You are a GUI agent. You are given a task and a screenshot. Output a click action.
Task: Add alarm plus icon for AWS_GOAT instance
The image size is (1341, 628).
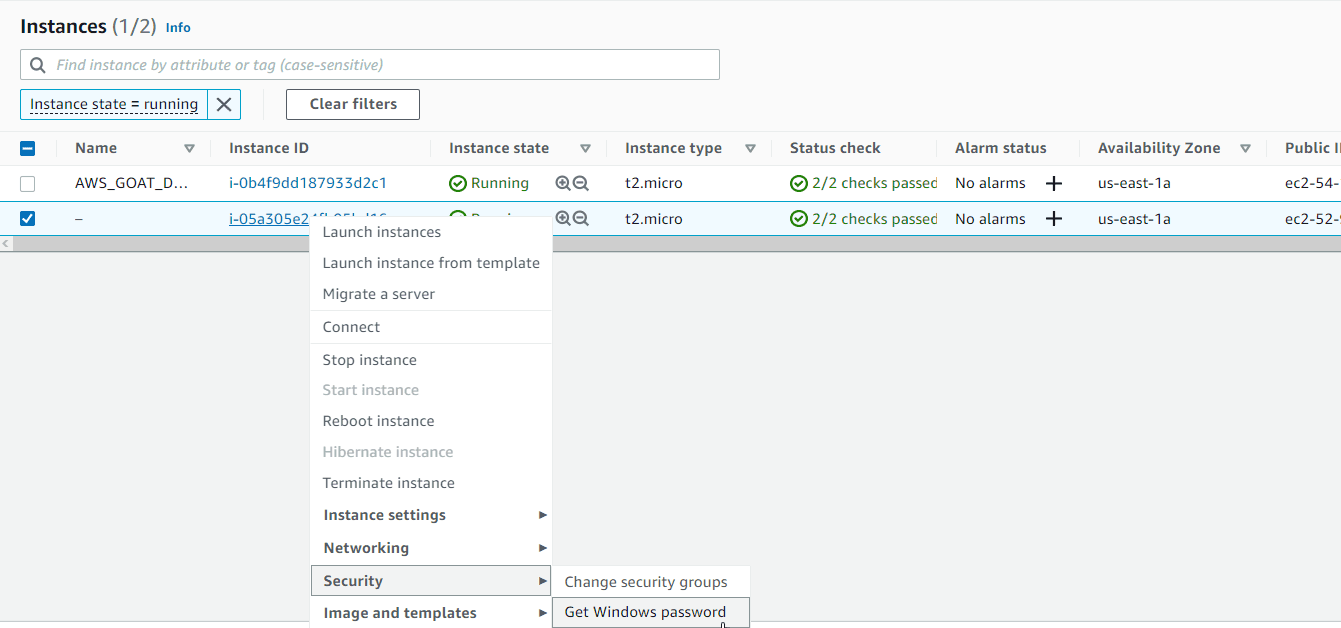pyautogui.click(x=1053, y=184)
